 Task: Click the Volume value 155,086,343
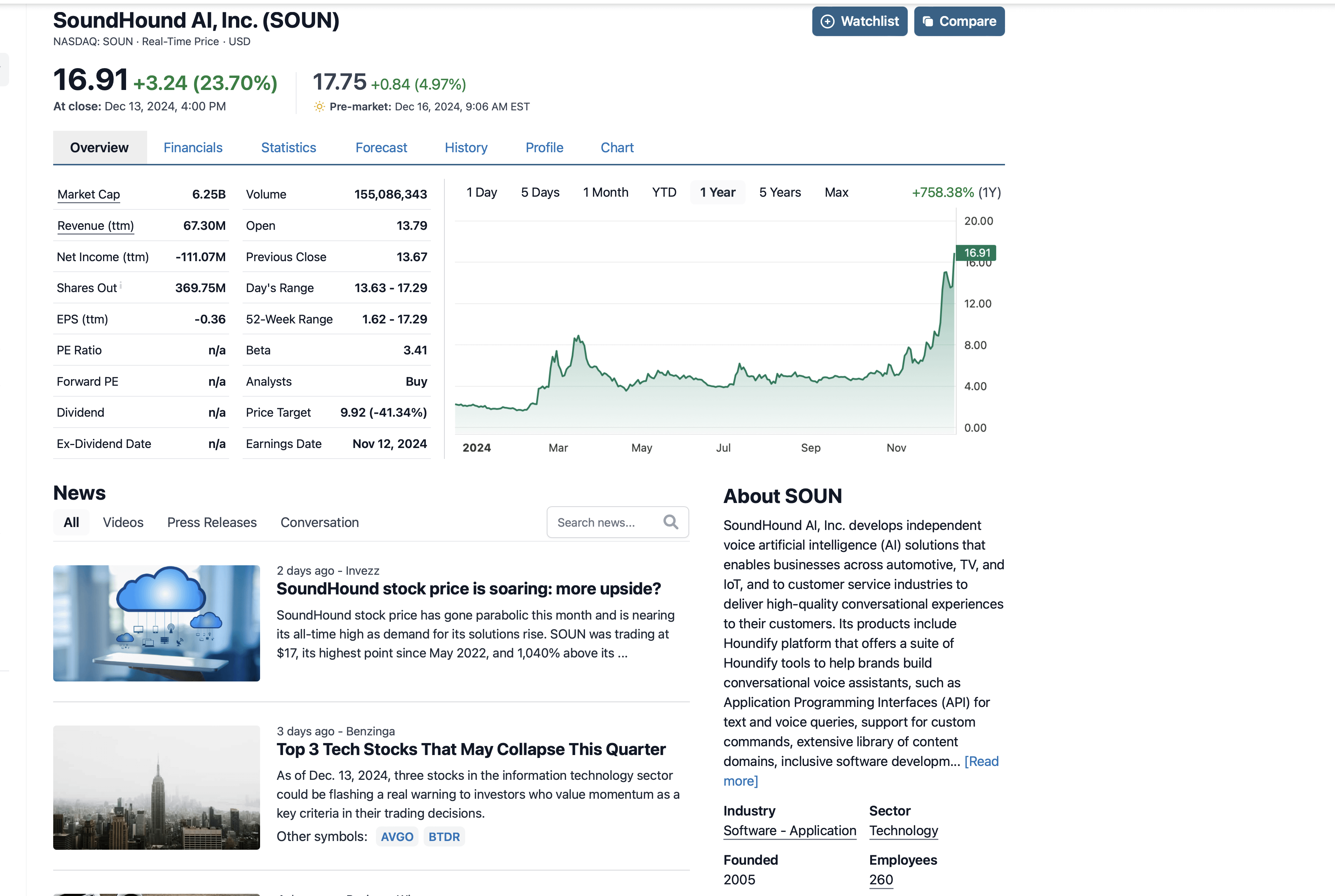pyautogui.click(x=390, y=194)
